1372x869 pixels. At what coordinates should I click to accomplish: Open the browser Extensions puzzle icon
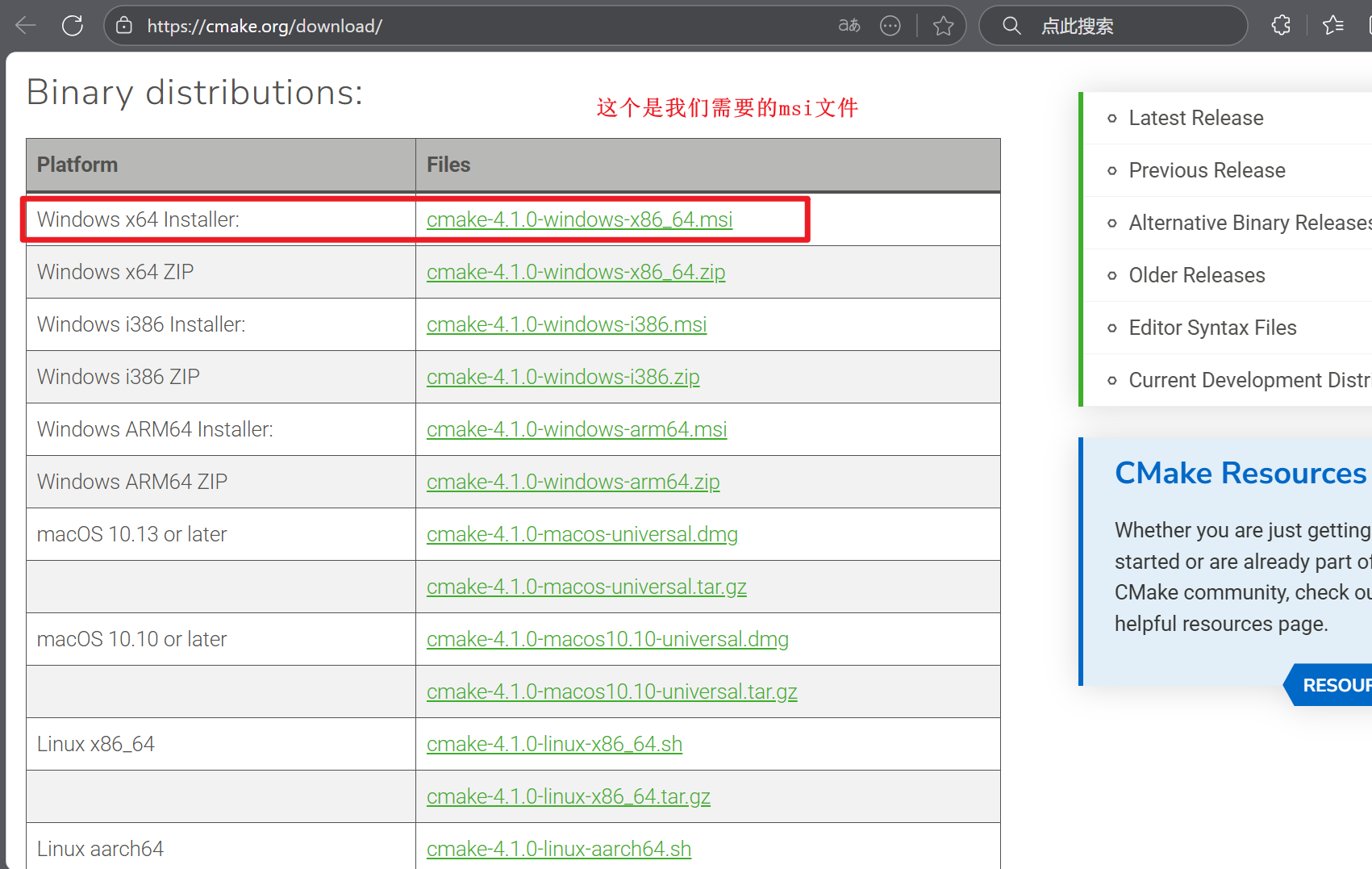click(1280, 25)
